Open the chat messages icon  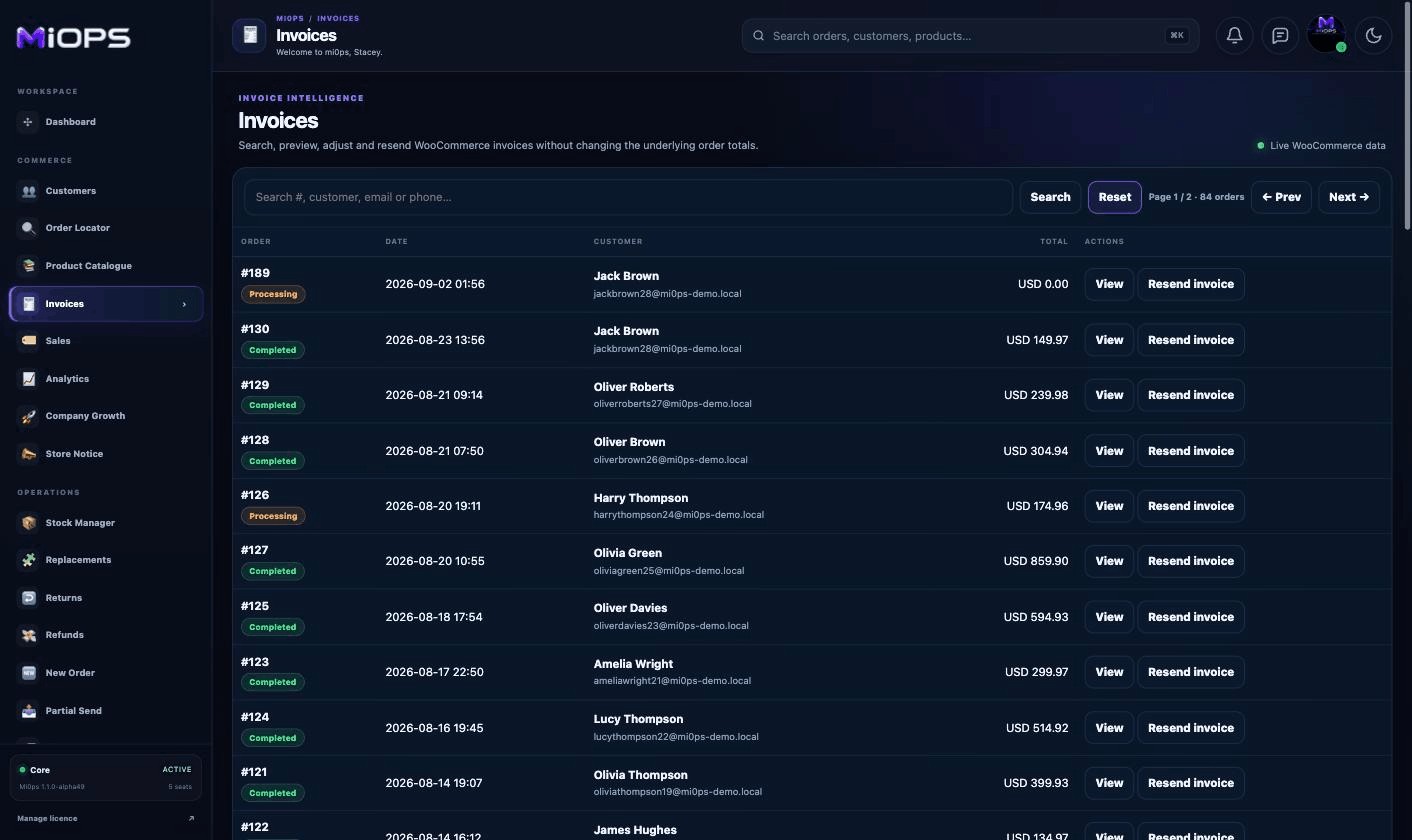click(x=1280, y=36)
